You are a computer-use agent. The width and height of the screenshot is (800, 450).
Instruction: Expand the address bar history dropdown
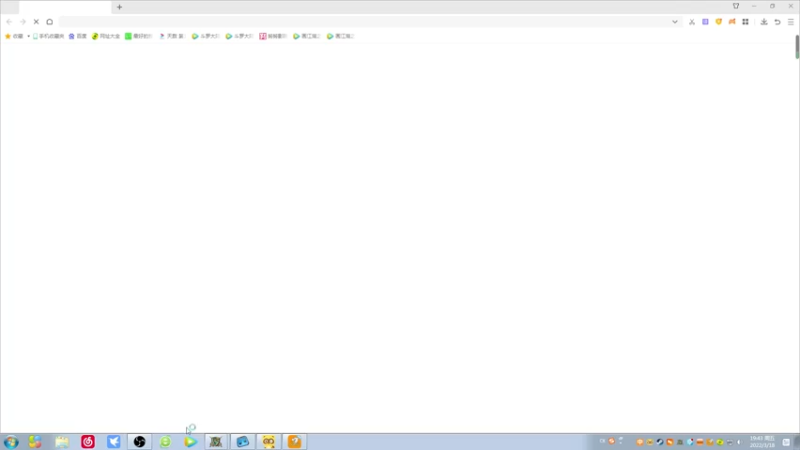tap(674, 22)
